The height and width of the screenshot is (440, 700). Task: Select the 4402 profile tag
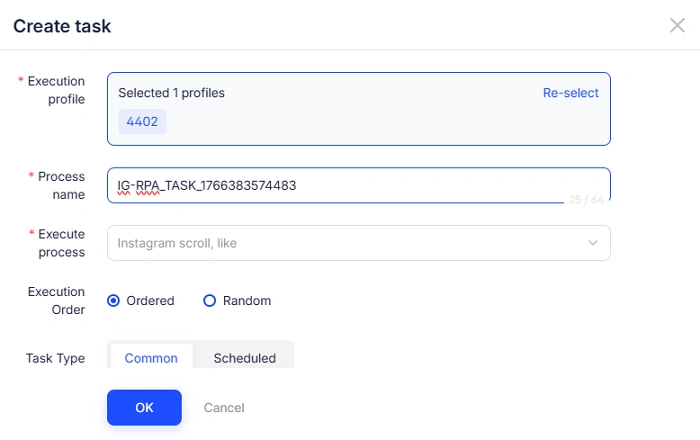pos(142,122)
